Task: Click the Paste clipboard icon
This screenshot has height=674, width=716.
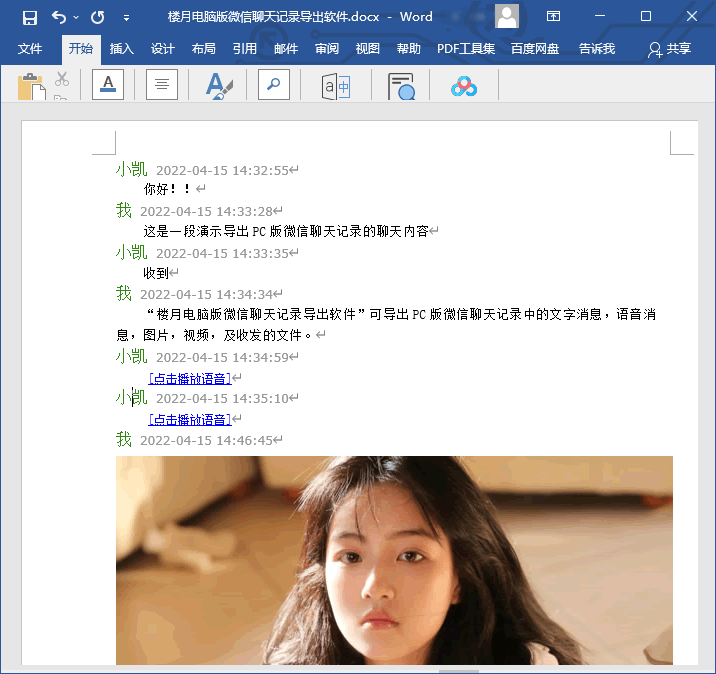Action: click(x=32, y=86)
